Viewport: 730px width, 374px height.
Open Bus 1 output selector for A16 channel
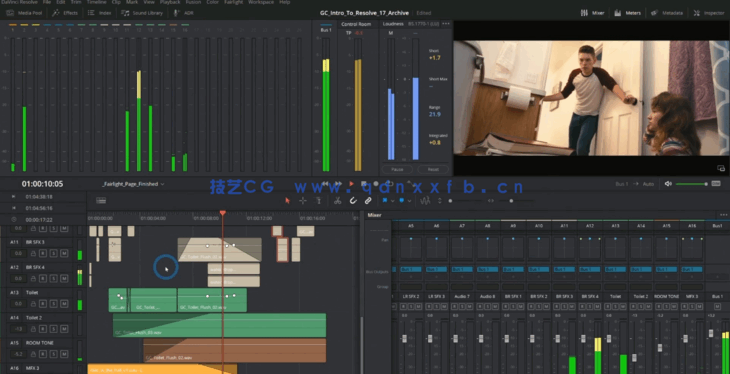tap(691, 269)
